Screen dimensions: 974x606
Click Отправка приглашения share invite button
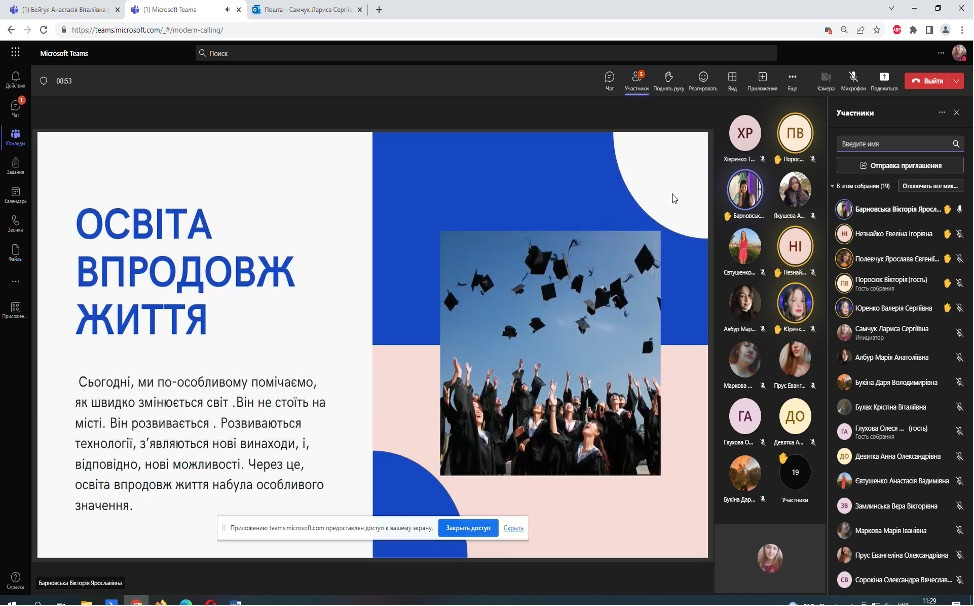[899, 166]
